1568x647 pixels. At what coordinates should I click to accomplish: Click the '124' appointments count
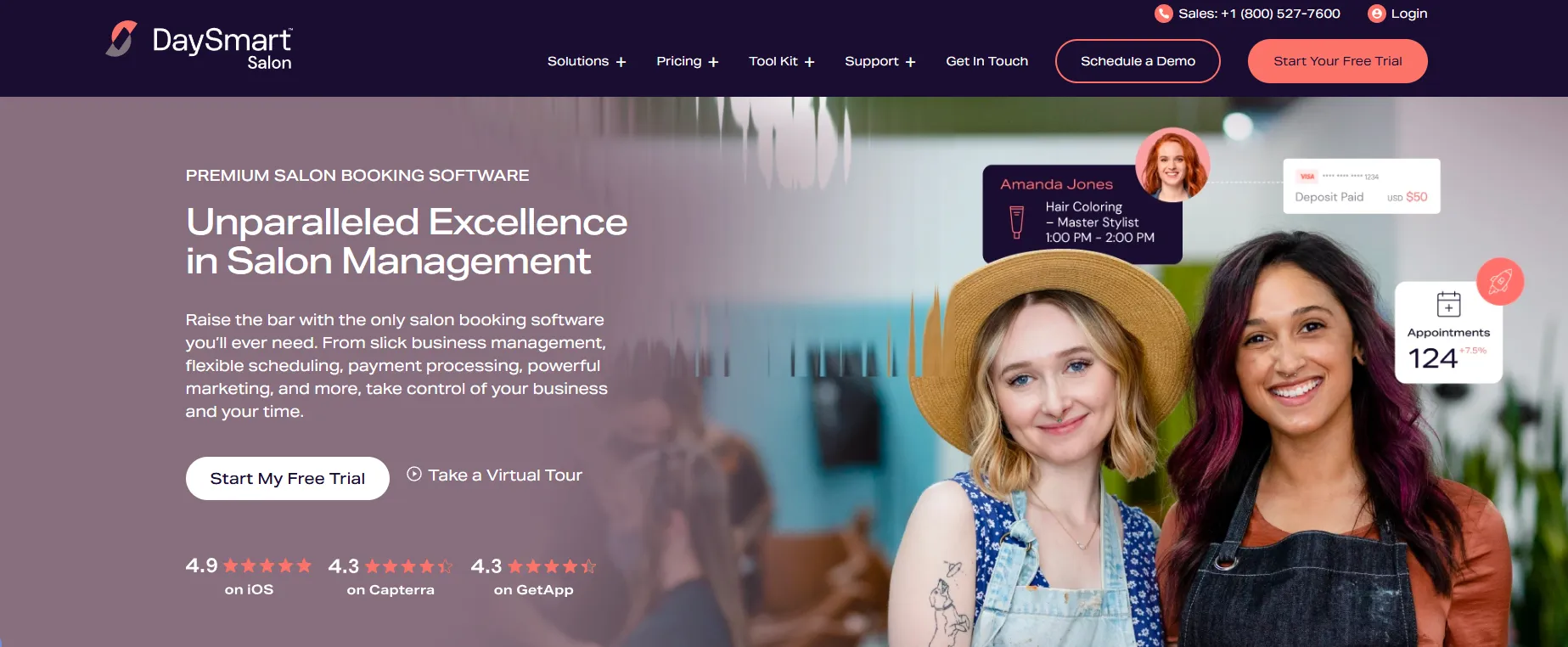(1432, 358)
